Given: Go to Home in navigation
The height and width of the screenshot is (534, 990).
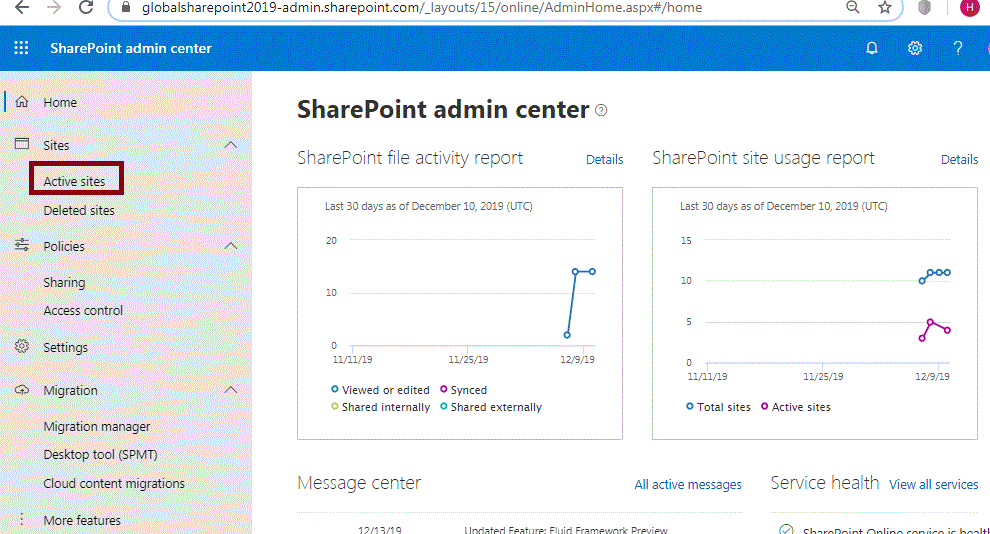Looking at the screenshot, I should coord(60,102).
